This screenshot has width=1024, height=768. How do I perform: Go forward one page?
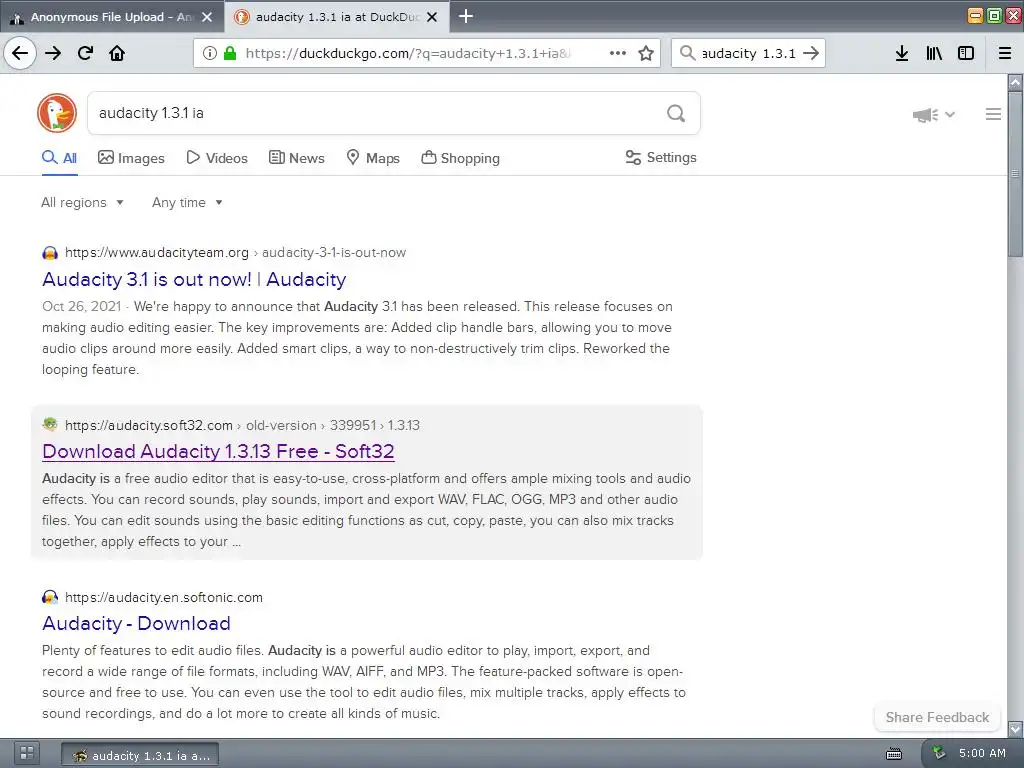[x=53, y=53]
